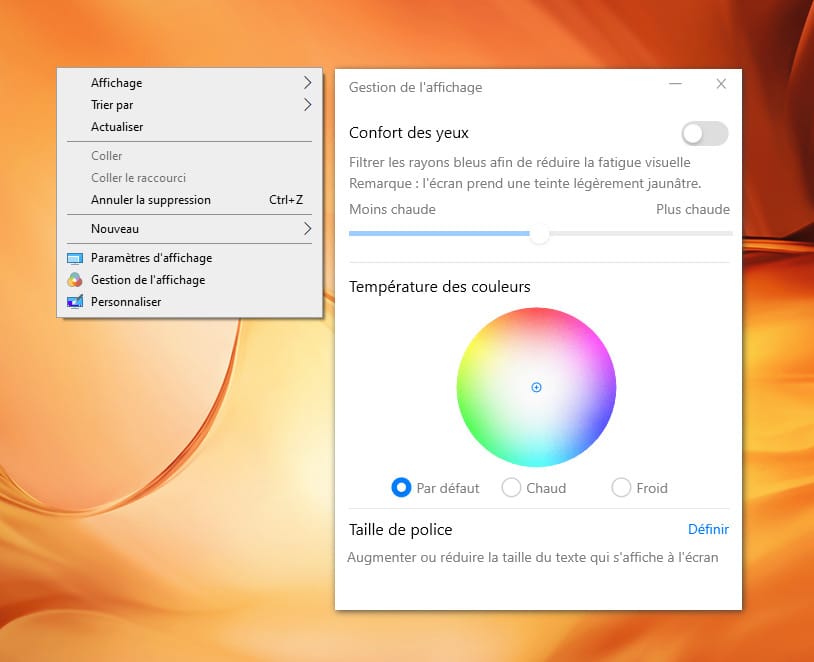Click the Moins chaude label
The height and width of the screenshot is (662, 814).
click(x=392, y=209)
